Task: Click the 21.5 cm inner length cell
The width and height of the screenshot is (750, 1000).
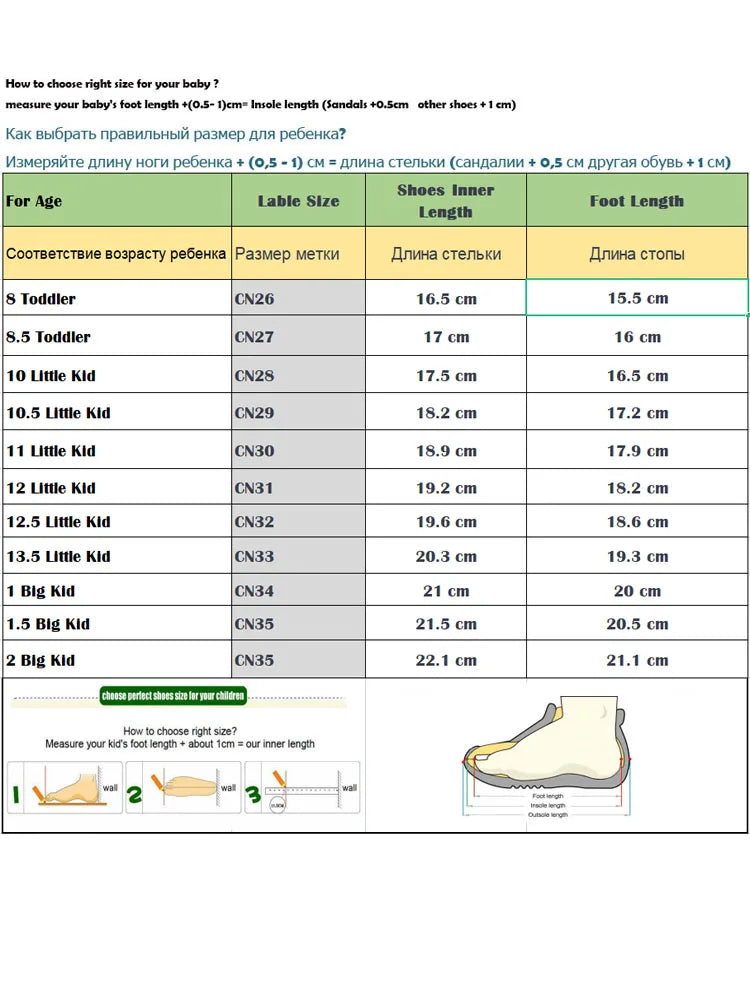Action: [446, 623]
